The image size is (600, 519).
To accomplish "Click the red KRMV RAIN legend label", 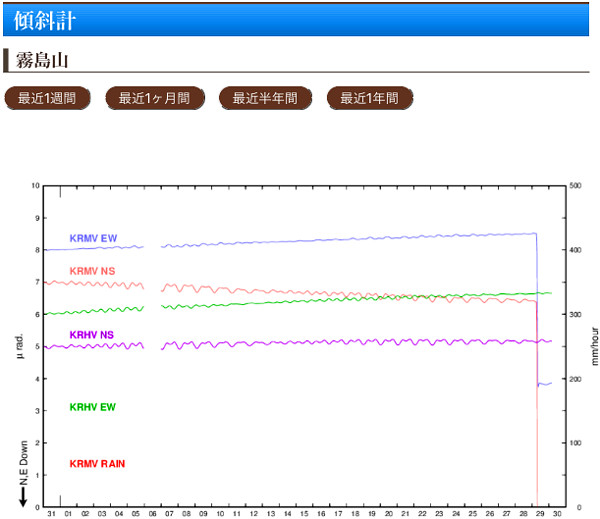I will 97,464.
